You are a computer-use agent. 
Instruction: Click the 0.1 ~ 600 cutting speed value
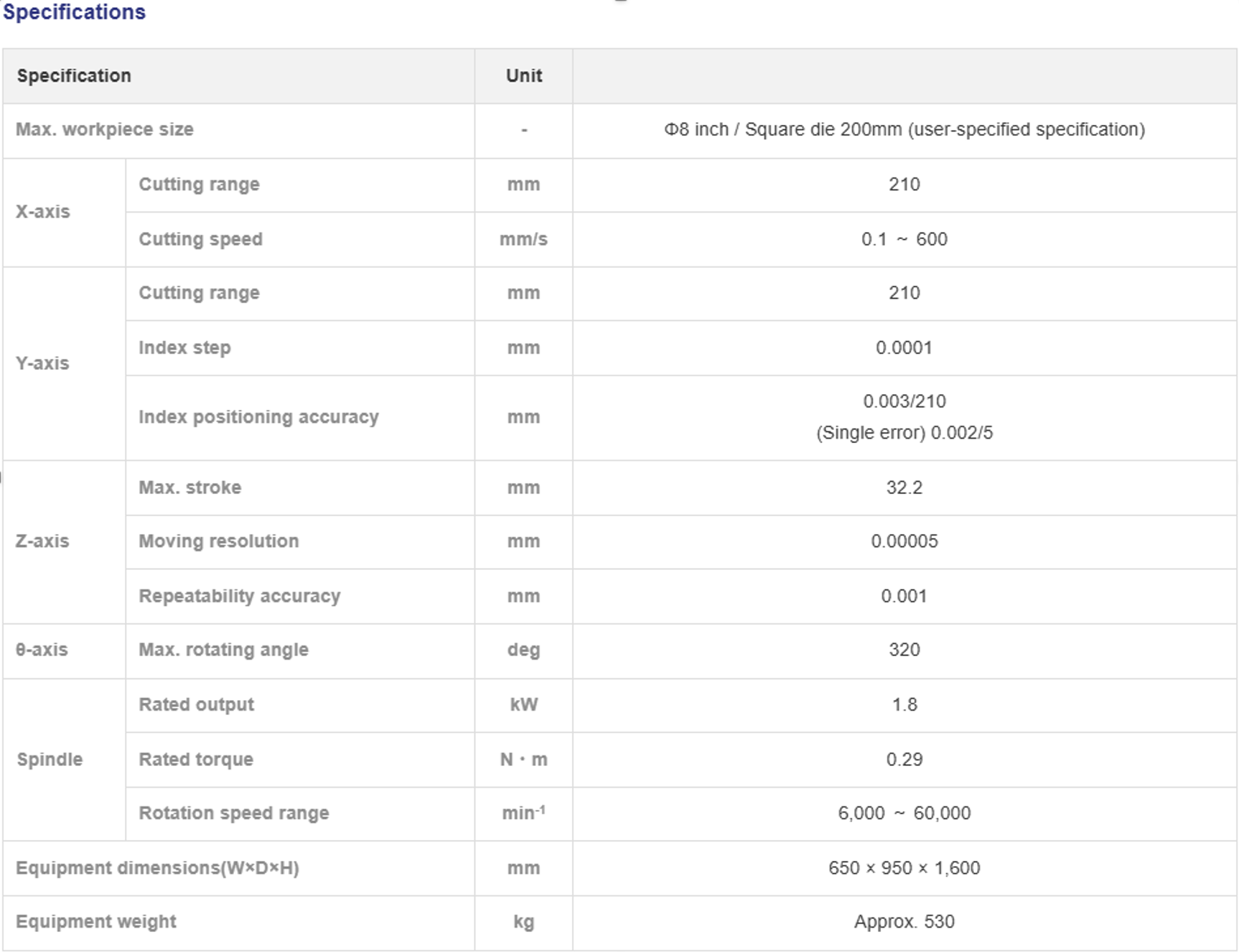pos(904,239)
